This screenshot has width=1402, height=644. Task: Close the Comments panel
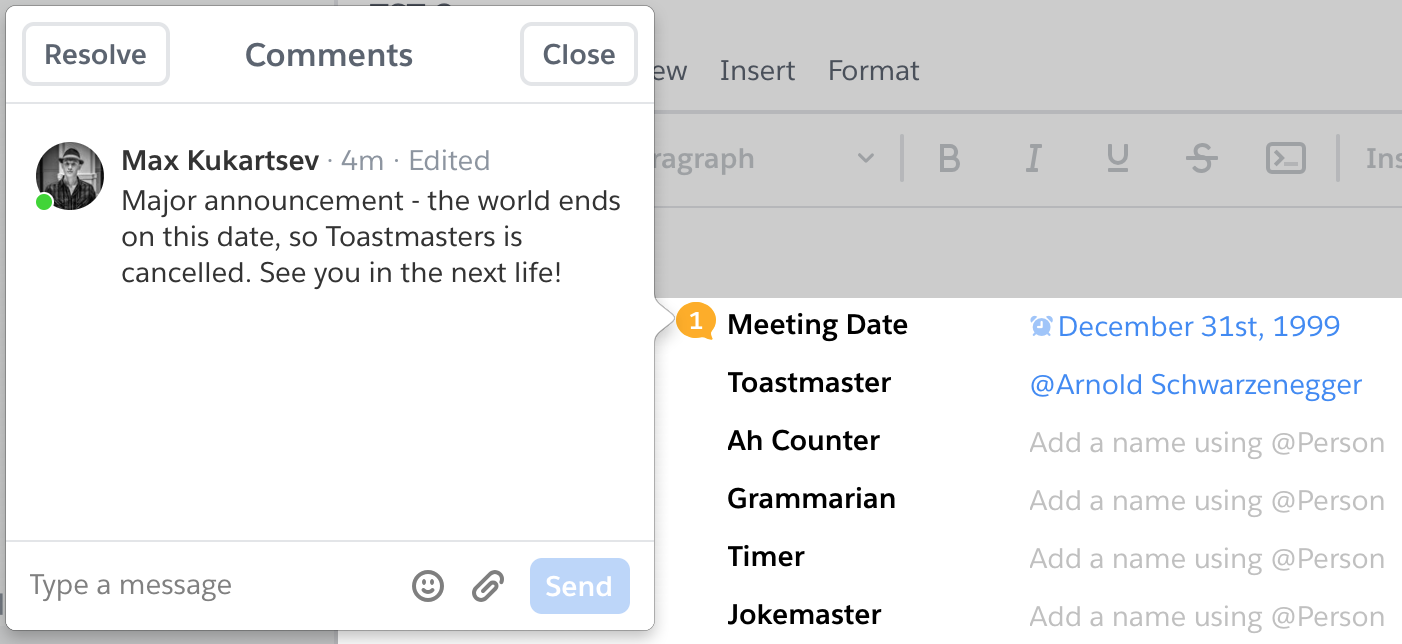[579, 54]
